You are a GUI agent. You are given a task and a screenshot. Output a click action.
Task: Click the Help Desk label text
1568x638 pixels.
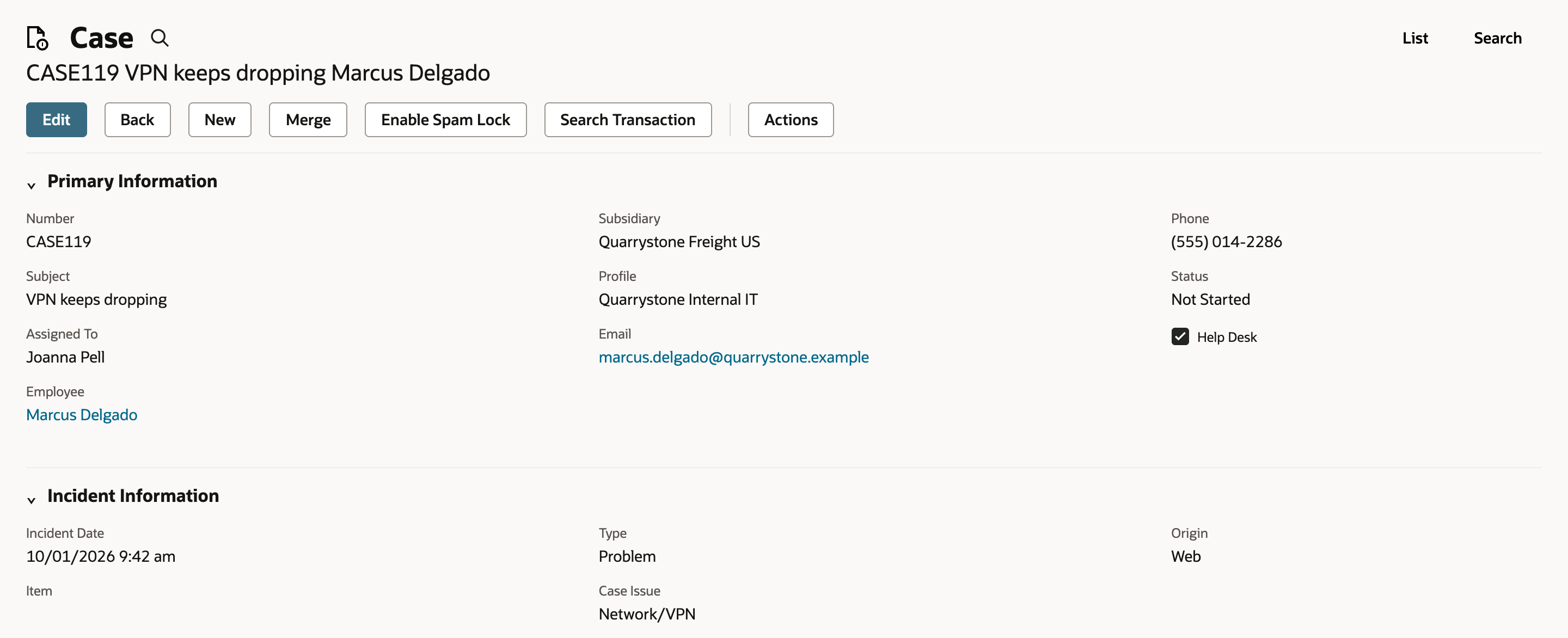(x=1227, y=336)
